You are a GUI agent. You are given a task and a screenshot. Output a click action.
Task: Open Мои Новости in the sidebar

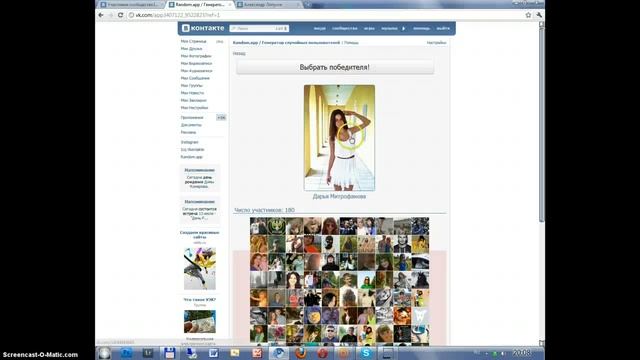point(192,93)
